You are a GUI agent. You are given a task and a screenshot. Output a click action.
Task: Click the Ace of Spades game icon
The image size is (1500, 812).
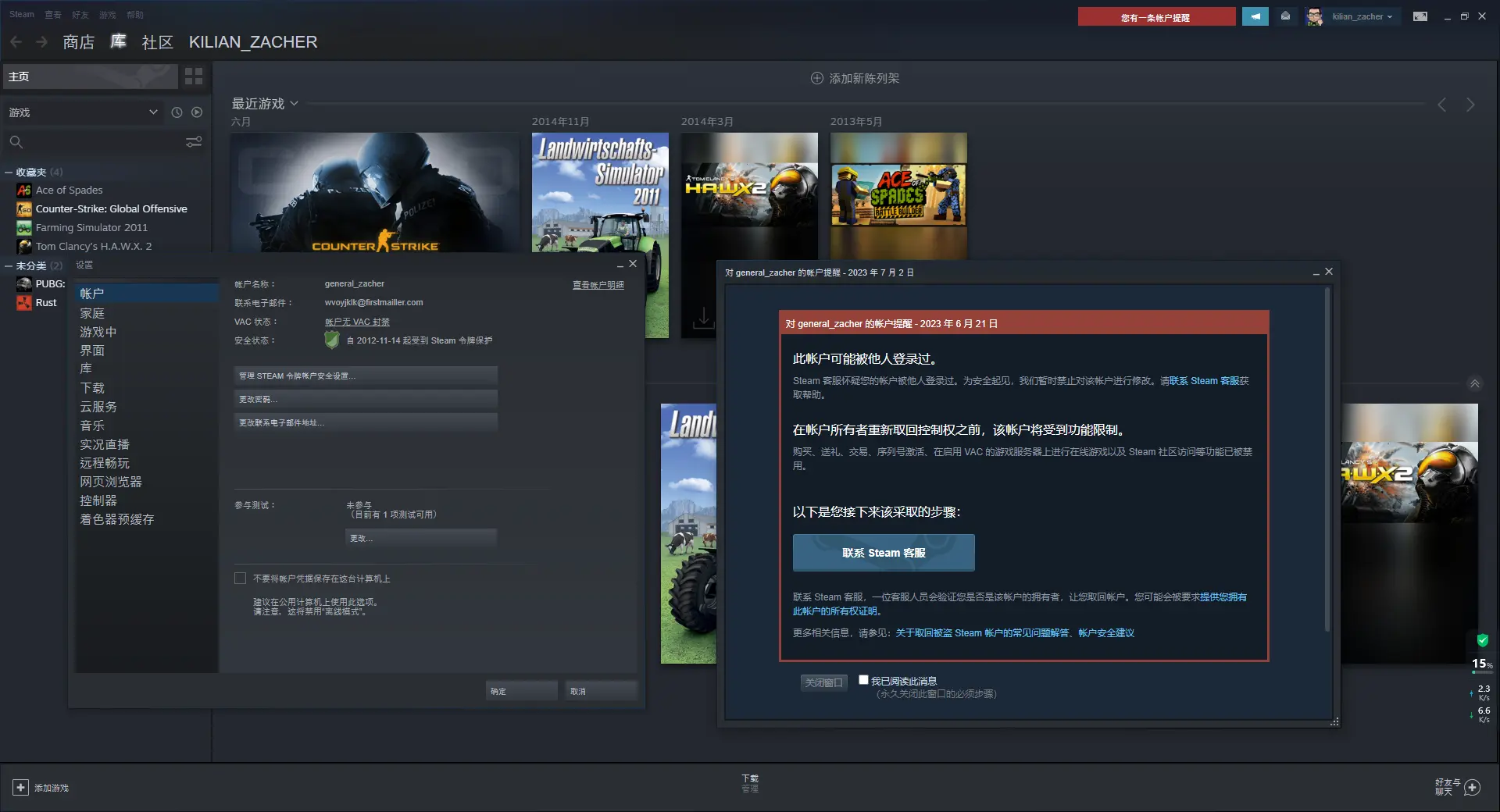coord(24,190)
